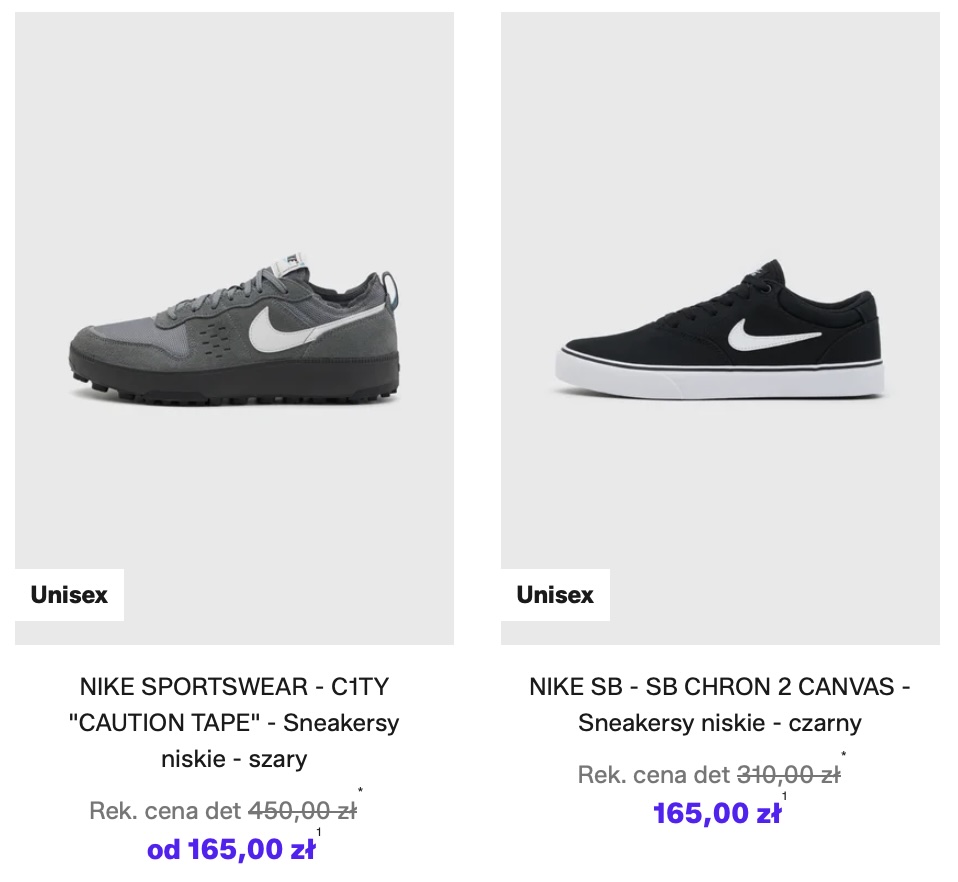Click the crossed-out 310,00 zł price
Screen dimensions: 958x882
tap(788, 774)
